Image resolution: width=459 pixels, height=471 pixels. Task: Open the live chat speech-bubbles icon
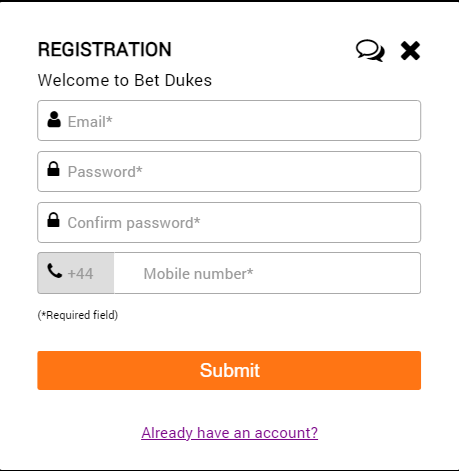pos(370,51)
